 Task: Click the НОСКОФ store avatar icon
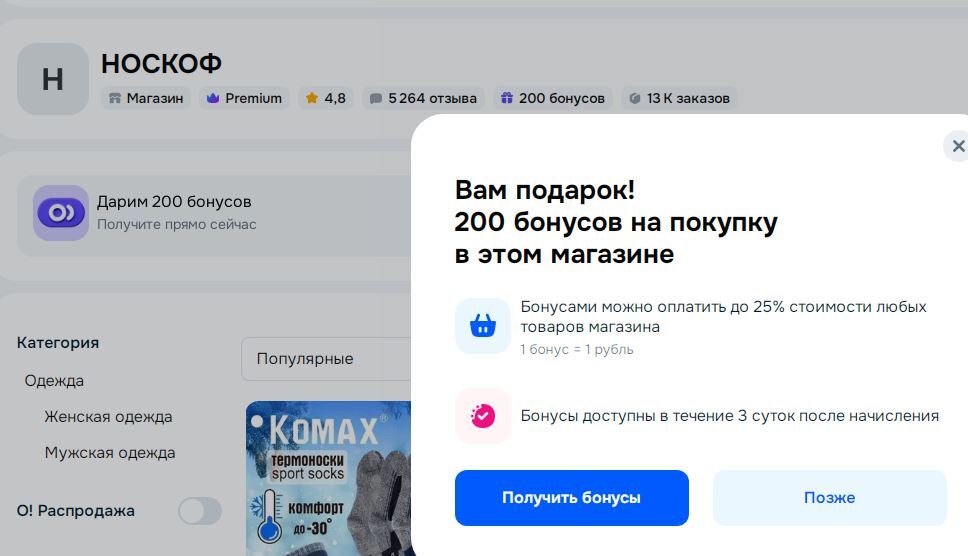click(x=53, y=79)
